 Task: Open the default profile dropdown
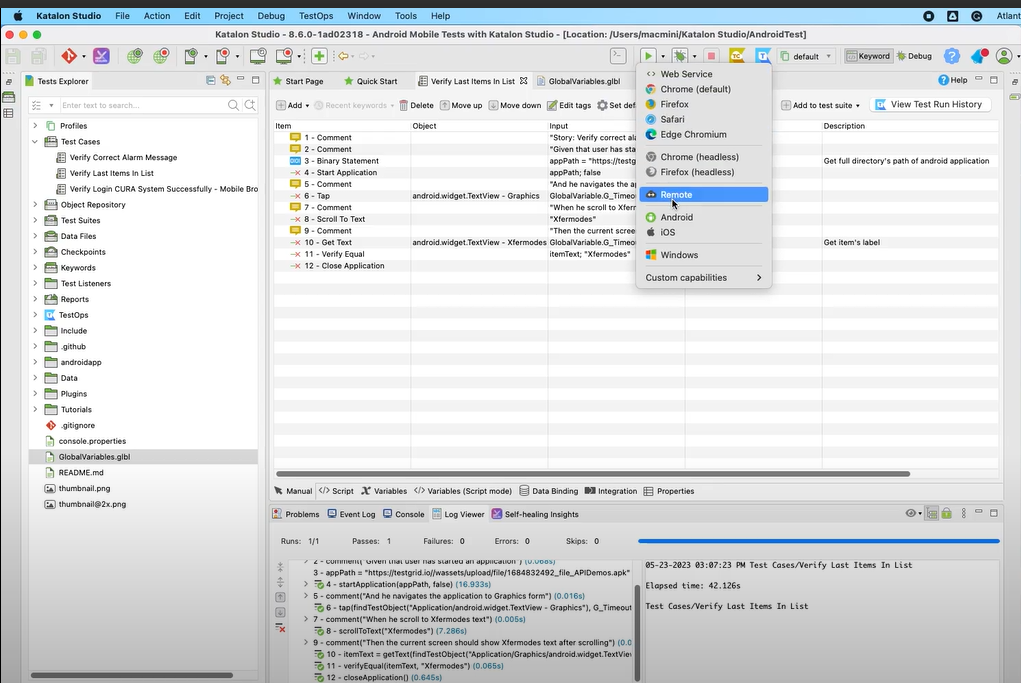(x=806, y=56)
